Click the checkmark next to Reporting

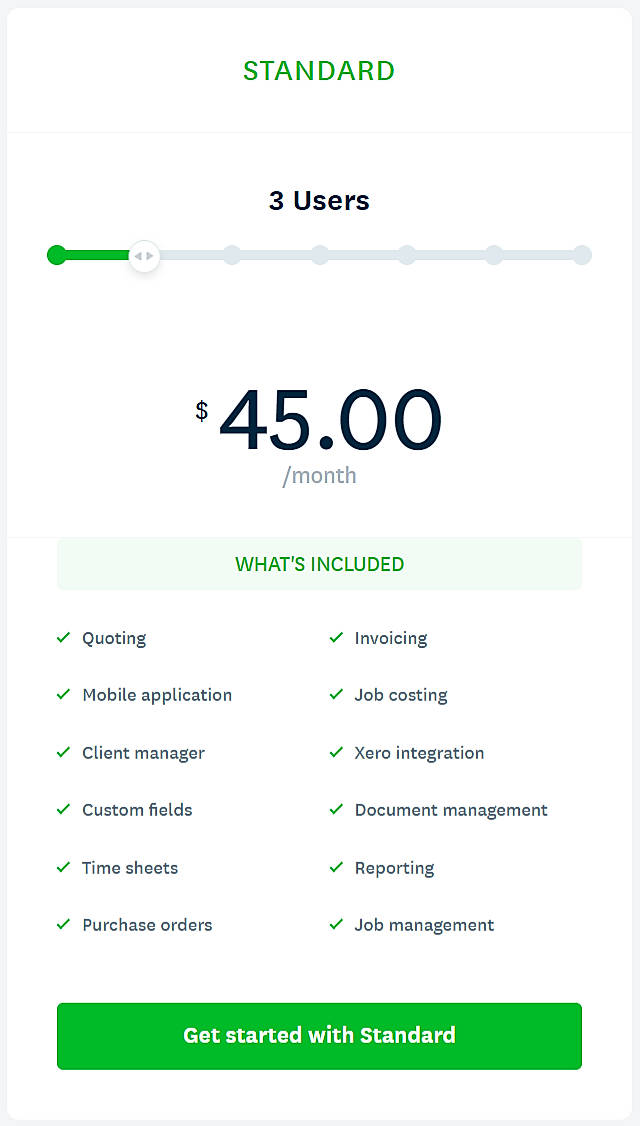pyautogui.click(x=337, y=868)
